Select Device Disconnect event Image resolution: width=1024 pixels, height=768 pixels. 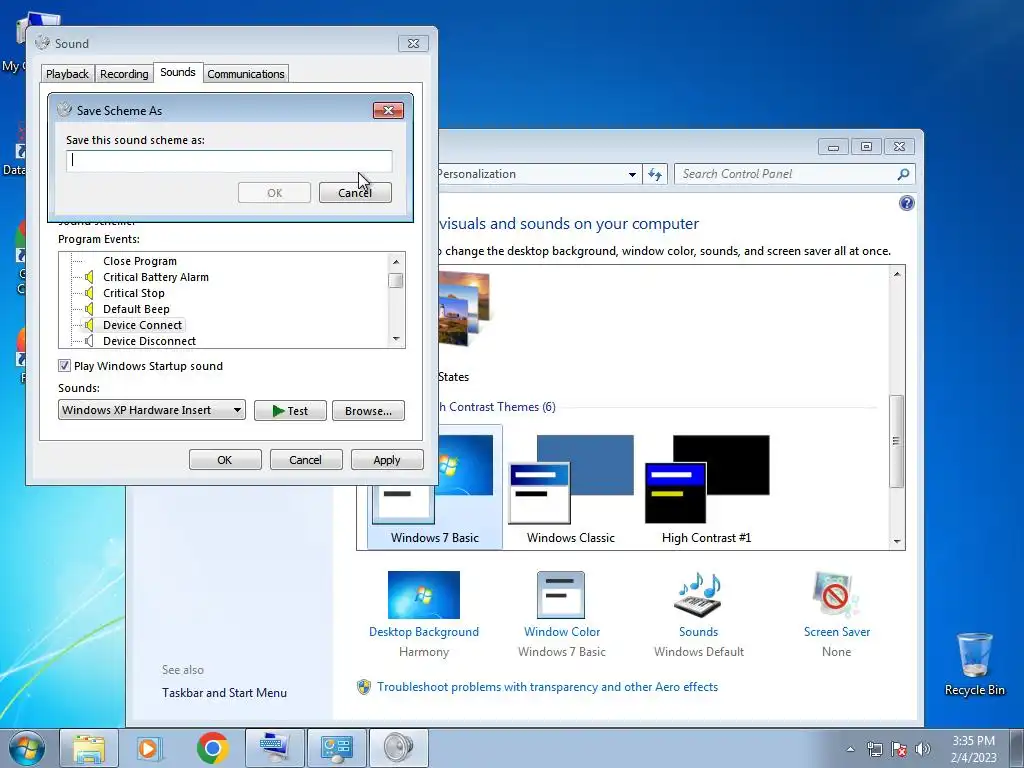(150, 341)
